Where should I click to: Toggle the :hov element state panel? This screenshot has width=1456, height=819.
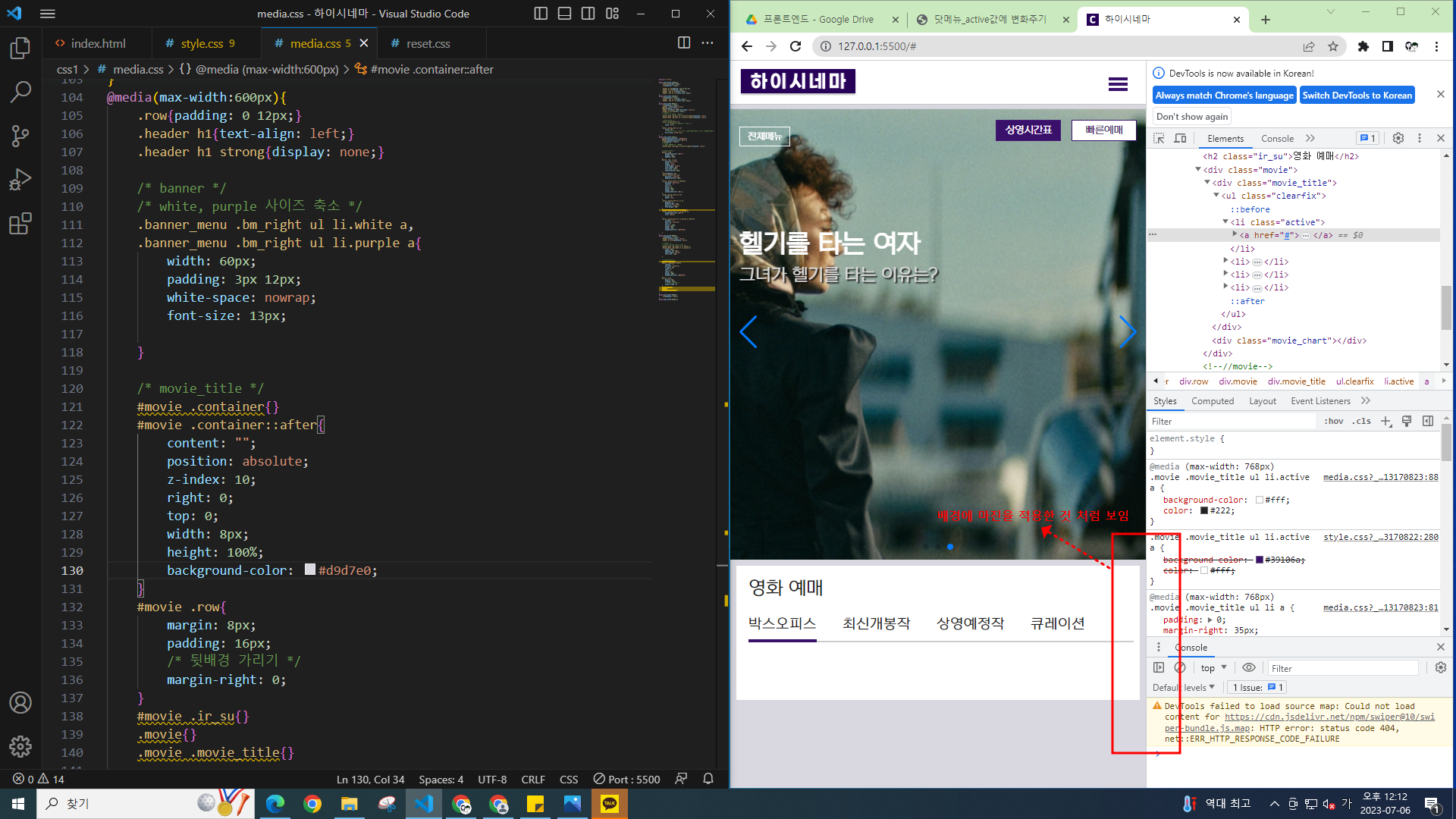pos(1333,422)
